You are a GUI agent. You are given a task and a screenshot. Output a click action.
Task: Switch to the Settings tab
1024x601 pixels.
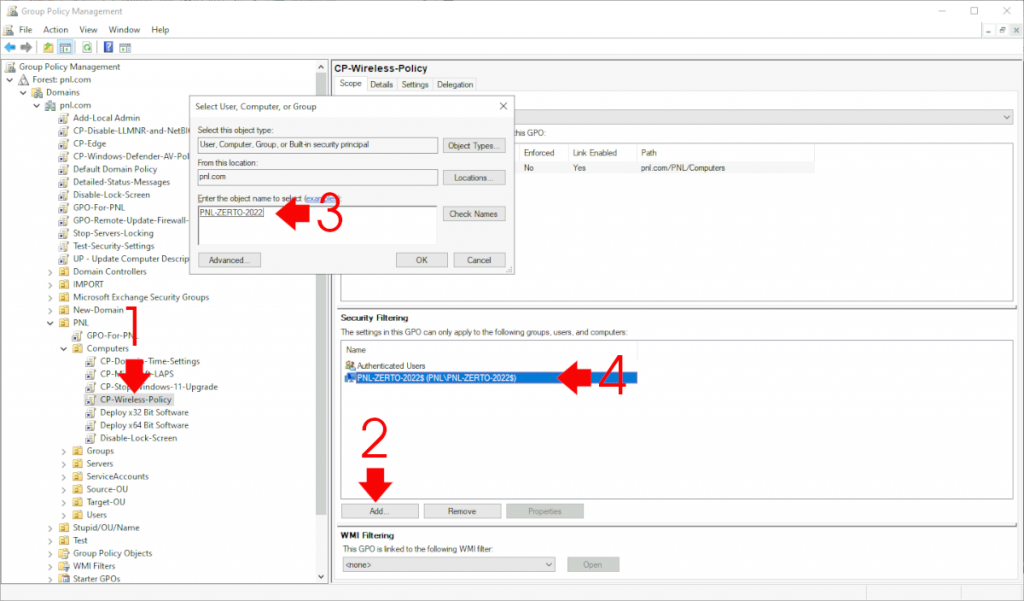(414, 84)
